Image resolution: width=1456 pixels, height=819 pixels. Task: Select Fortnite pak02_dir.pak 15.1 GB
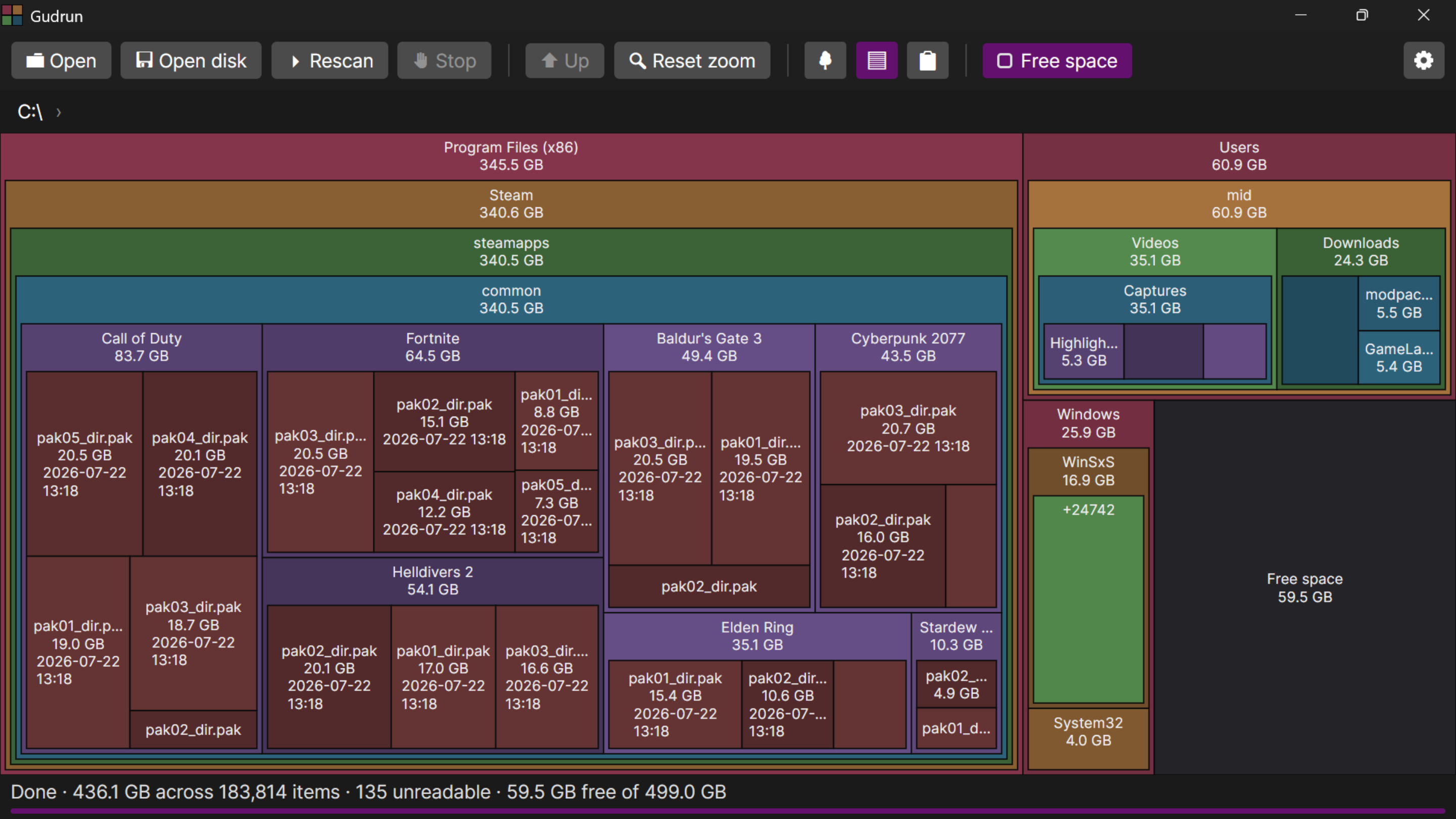[x=444, y=422]
